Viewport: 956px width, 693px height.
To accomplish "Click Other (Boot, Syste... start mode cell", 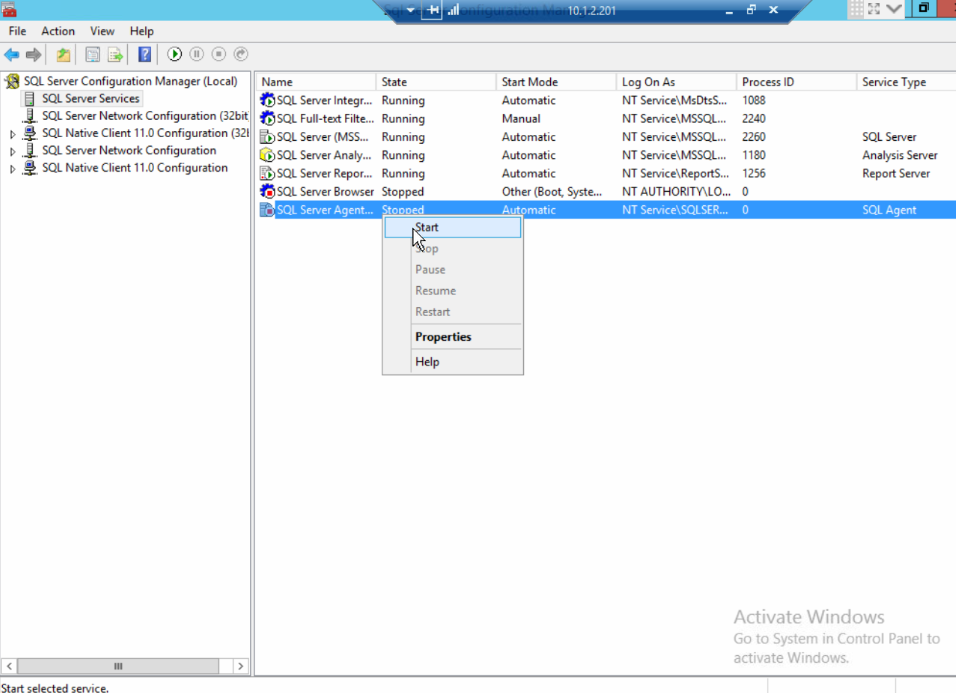I will [x=552, y=191].
